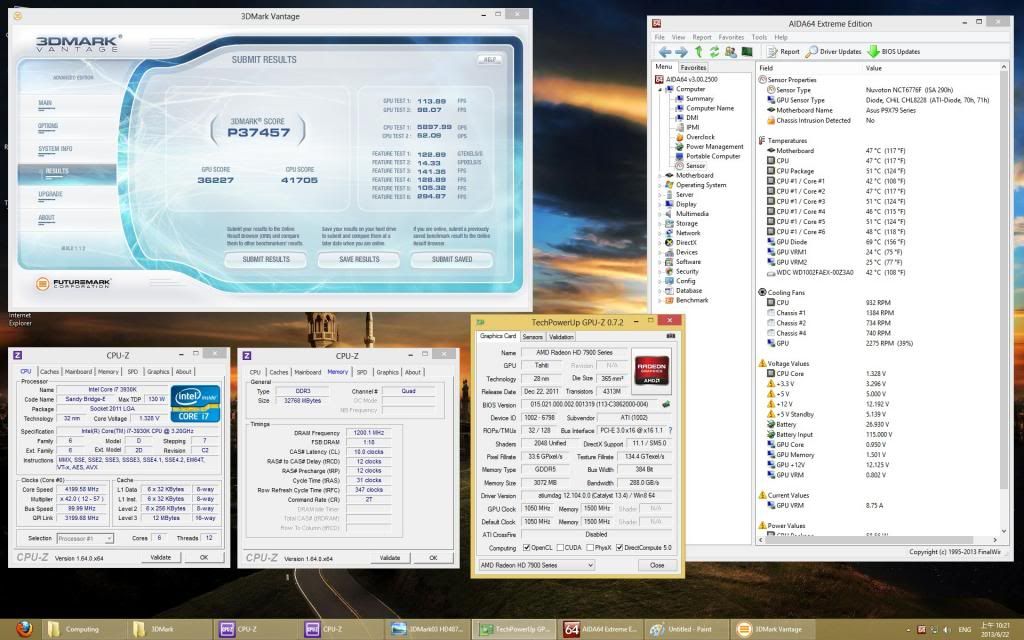Toggle the CUDA checkbox in GPU-Z

[560, 547]
